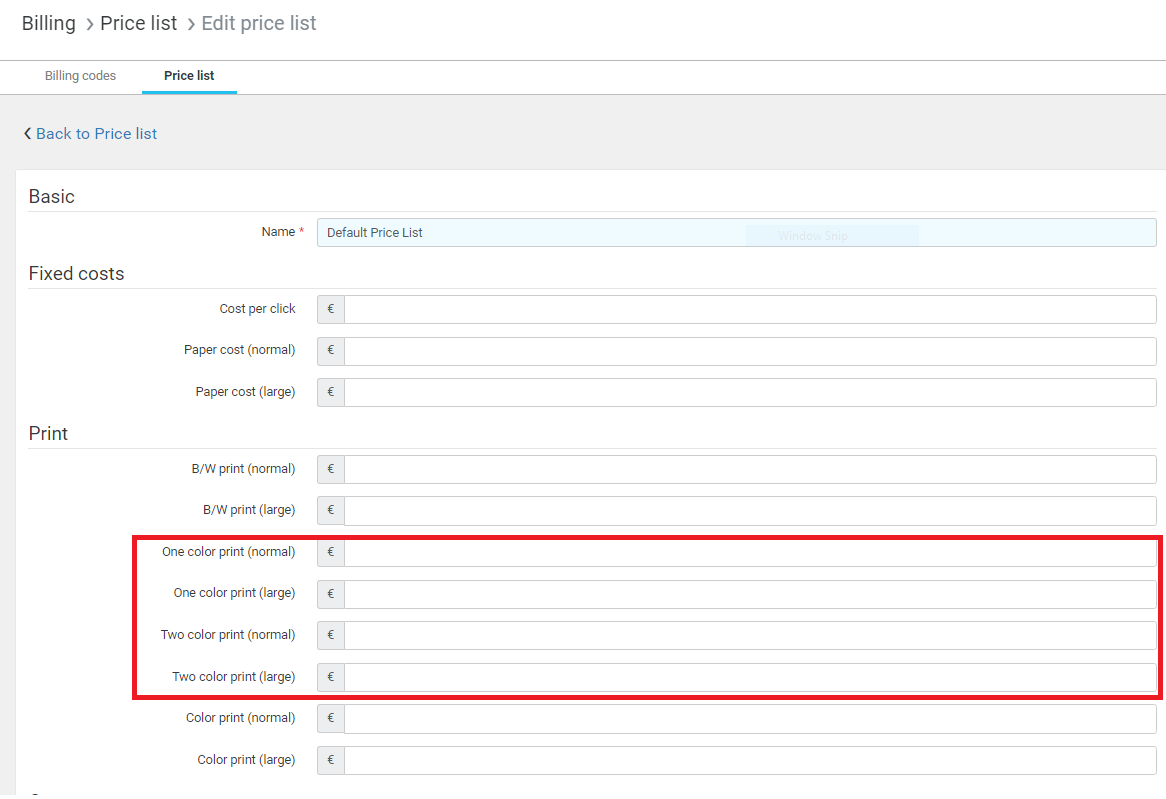Click the Billing breadcrumb

(x=49, y=23)
